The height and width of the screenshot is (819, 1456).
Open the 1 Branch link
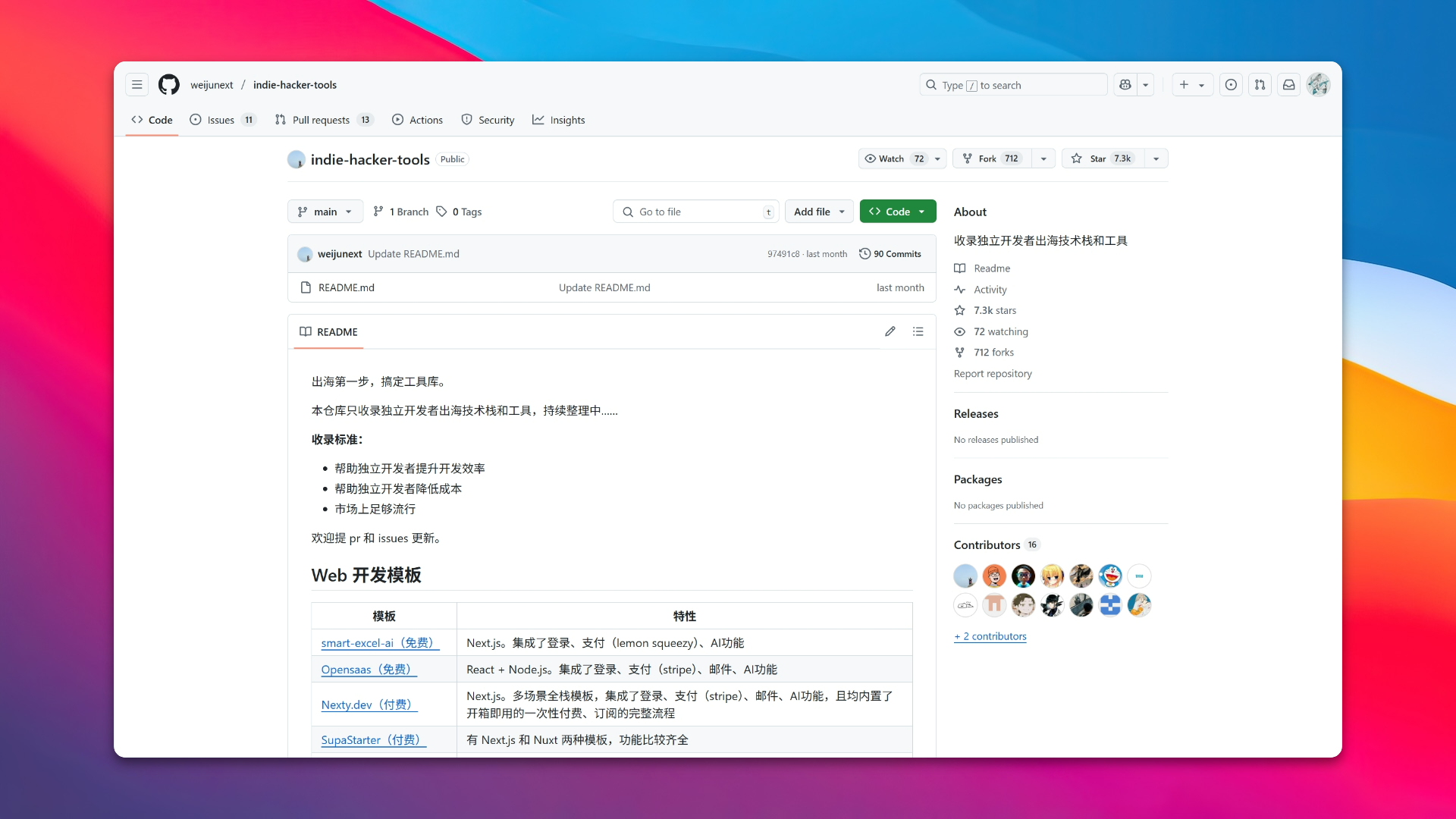click(x=401, y=212)
